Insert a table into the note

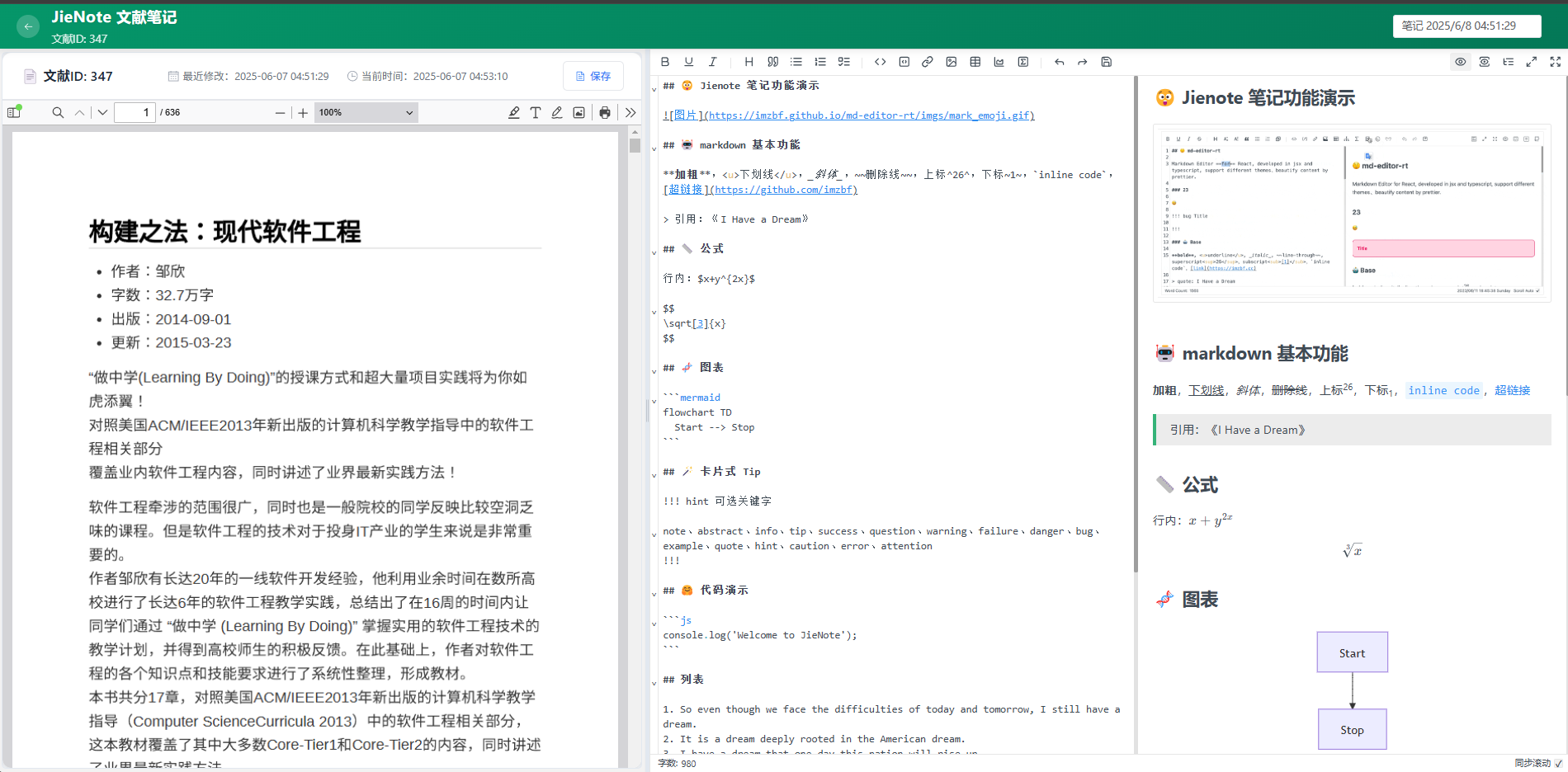[x=975, y=62]
